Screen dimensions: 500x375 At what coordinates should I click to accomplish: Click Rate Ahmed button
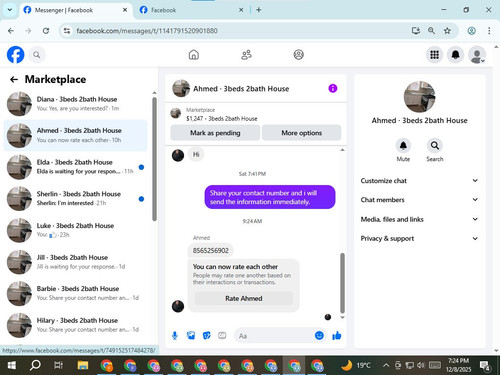click(x=244, y=298)
